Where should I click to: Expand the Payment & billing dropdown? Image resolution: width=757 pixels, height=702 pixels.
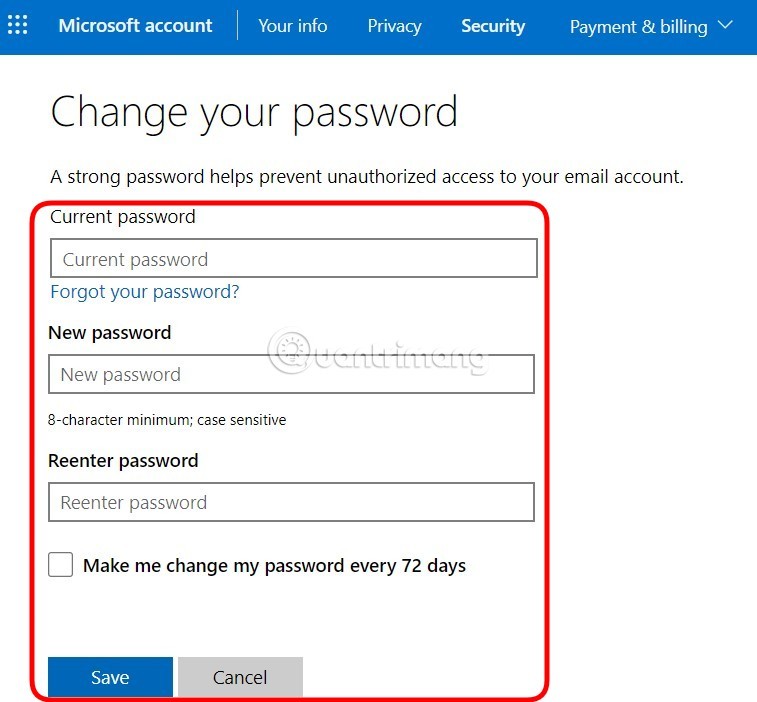click(651, 27)
